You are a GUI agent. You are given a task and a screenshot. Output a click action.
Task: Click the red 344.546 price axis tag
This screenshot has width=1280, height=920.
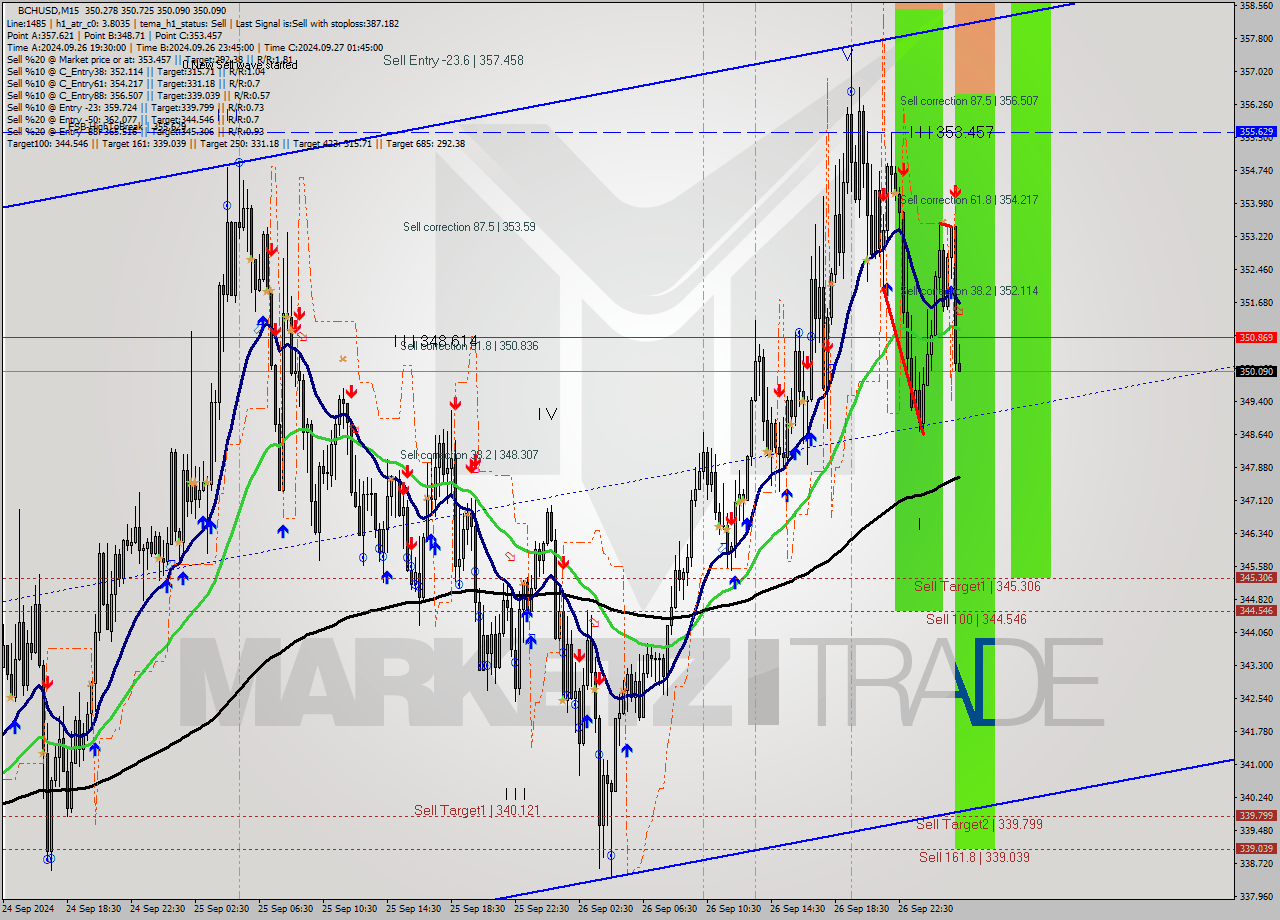click(x=1256, y=611)
